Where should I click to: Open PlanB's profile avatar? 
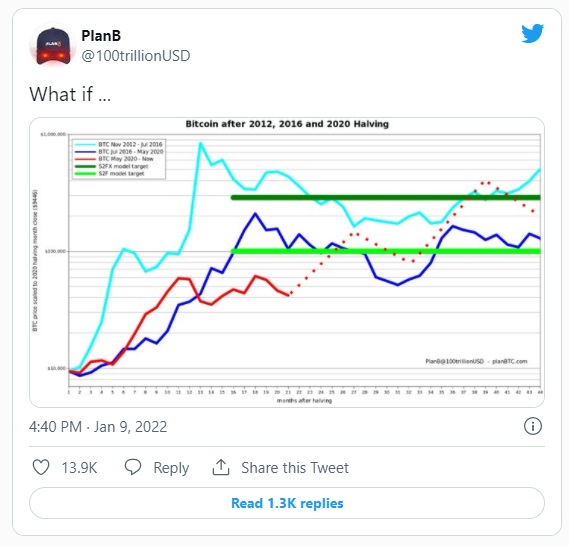(53, 46)
